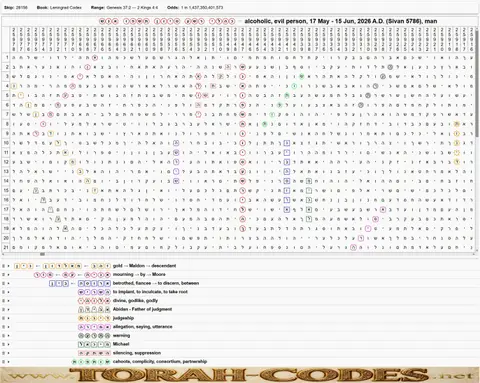Click the horizontal scrollbar thumb under the grid

pyautogui.click(x=42, y=254)
